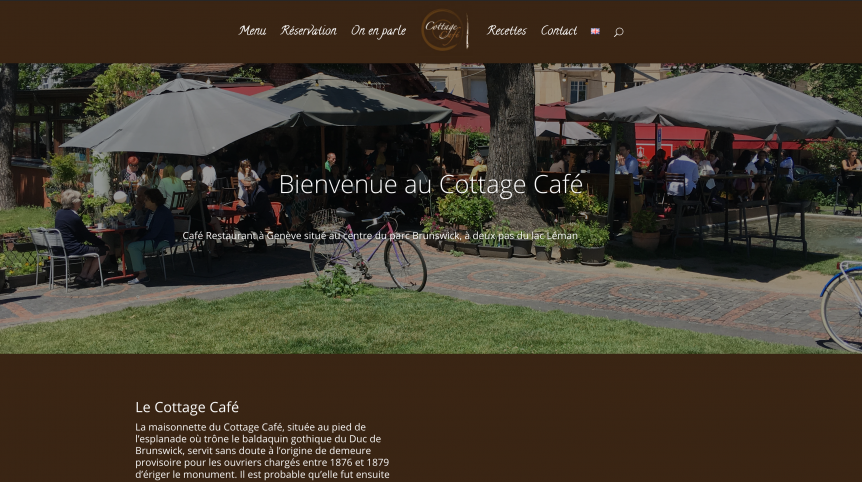Click the blue bicycle wheel at photo edge
This screenshot has width=862, height=482.
(x=842, y=306)
